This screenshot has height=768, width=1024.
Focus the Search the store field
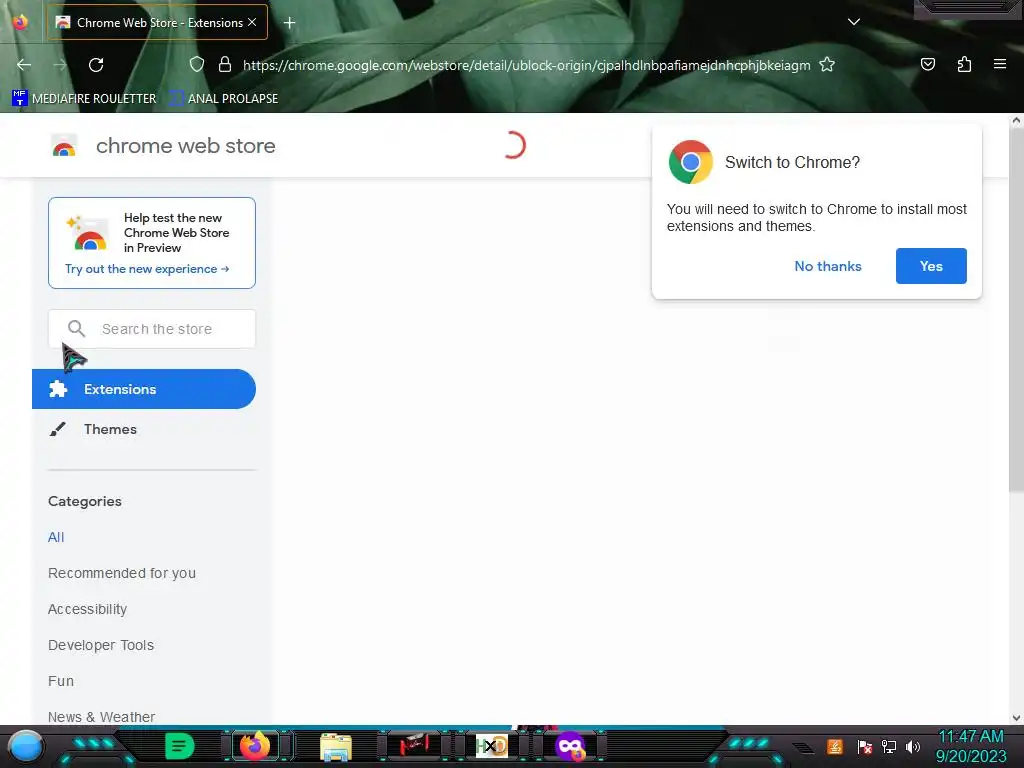coord(152,328)
